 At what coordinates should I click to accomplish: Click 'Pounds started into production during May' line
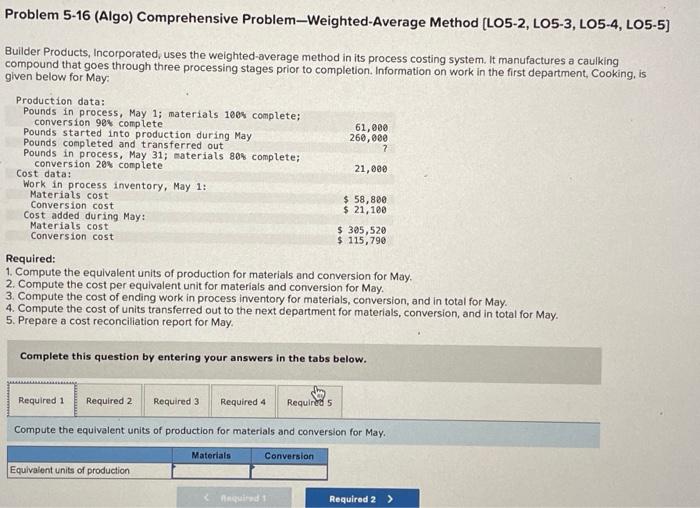(138, 134)
